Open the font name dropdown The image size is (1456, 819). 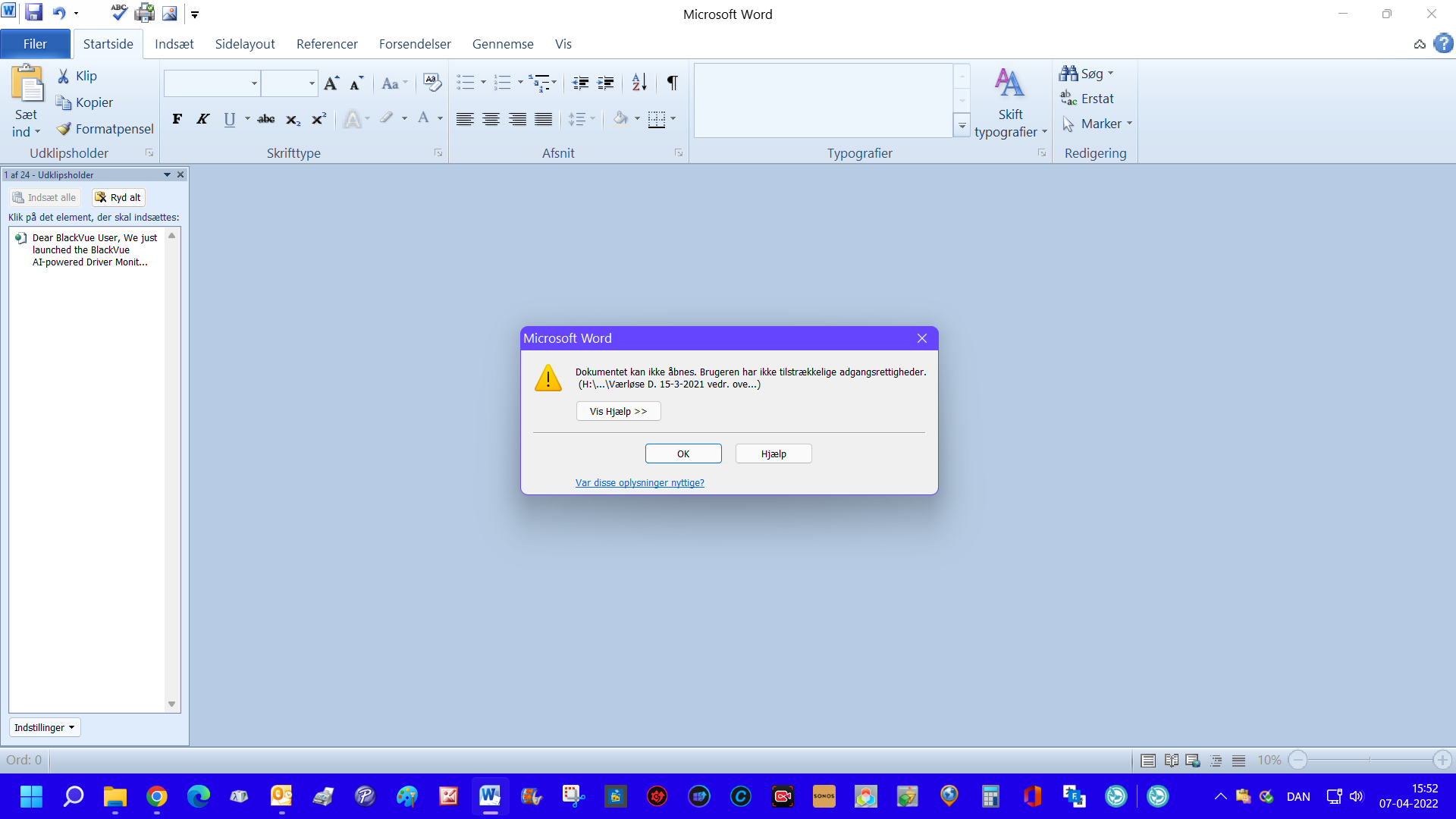(x=254, y=83)
